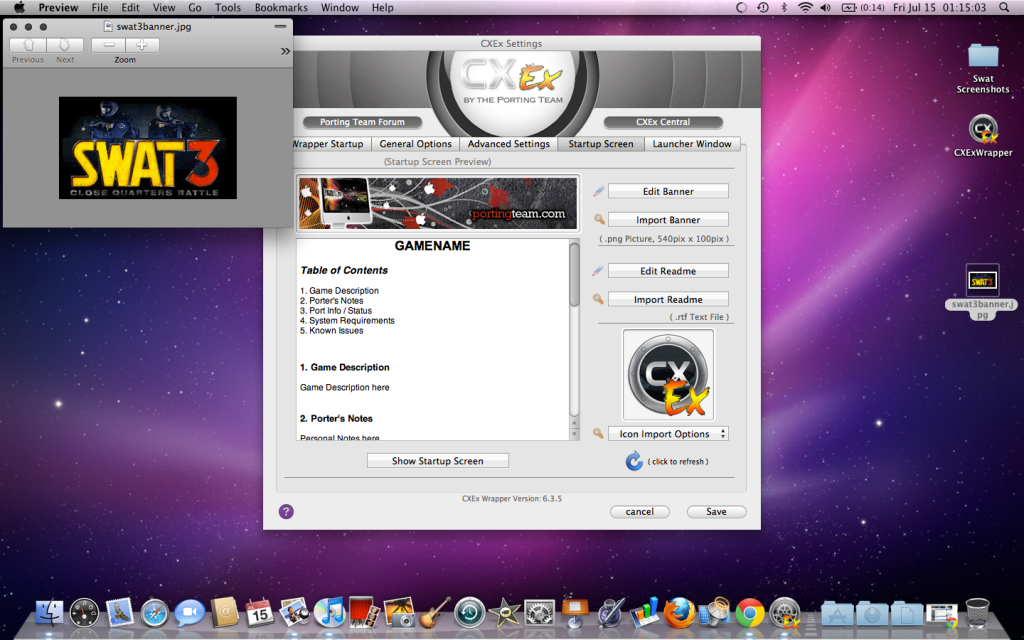This screenshot has width=1024, height=640.
Task: Select the Startup Screen tab
Action: (x=601, y=144)
